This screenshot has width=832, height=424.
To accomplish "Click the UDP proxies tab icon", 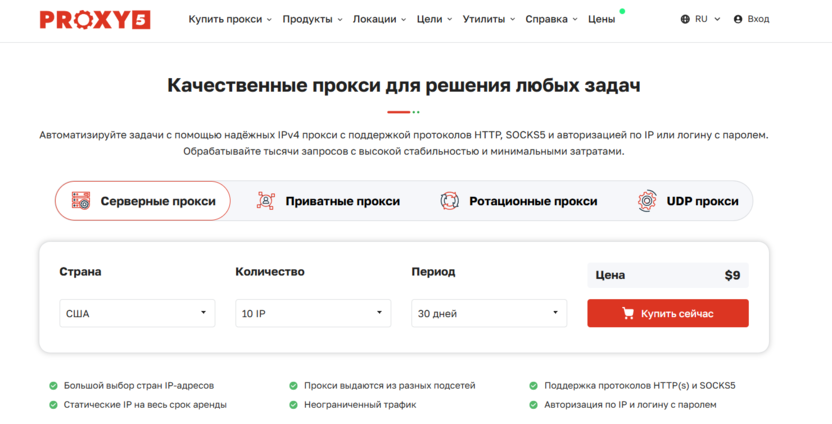I will [x=647, y=201].
